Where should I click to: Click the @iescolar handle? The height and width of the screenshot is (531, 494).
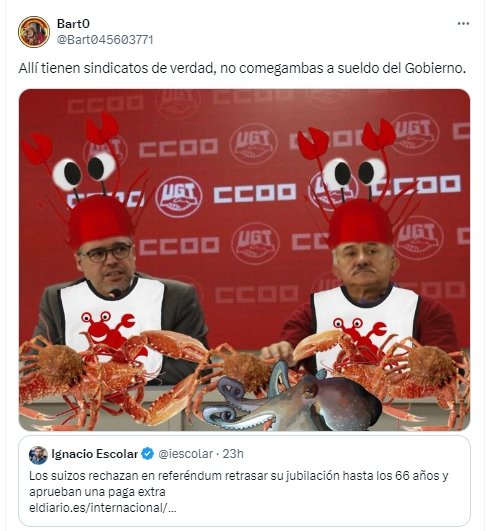[x=186, y=454]
